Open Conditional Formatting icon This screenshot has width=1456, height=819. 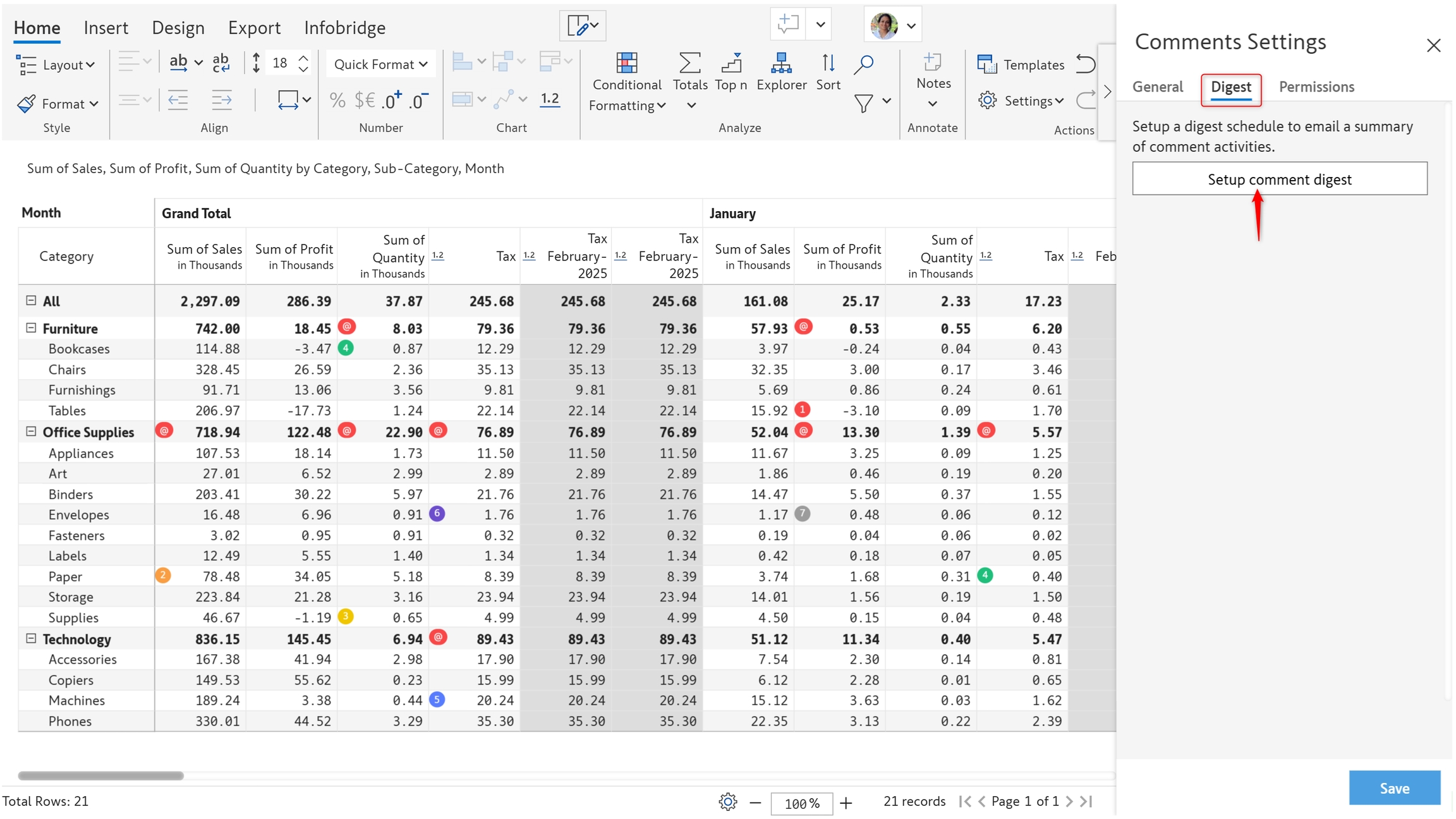click(x=626, y=63)
